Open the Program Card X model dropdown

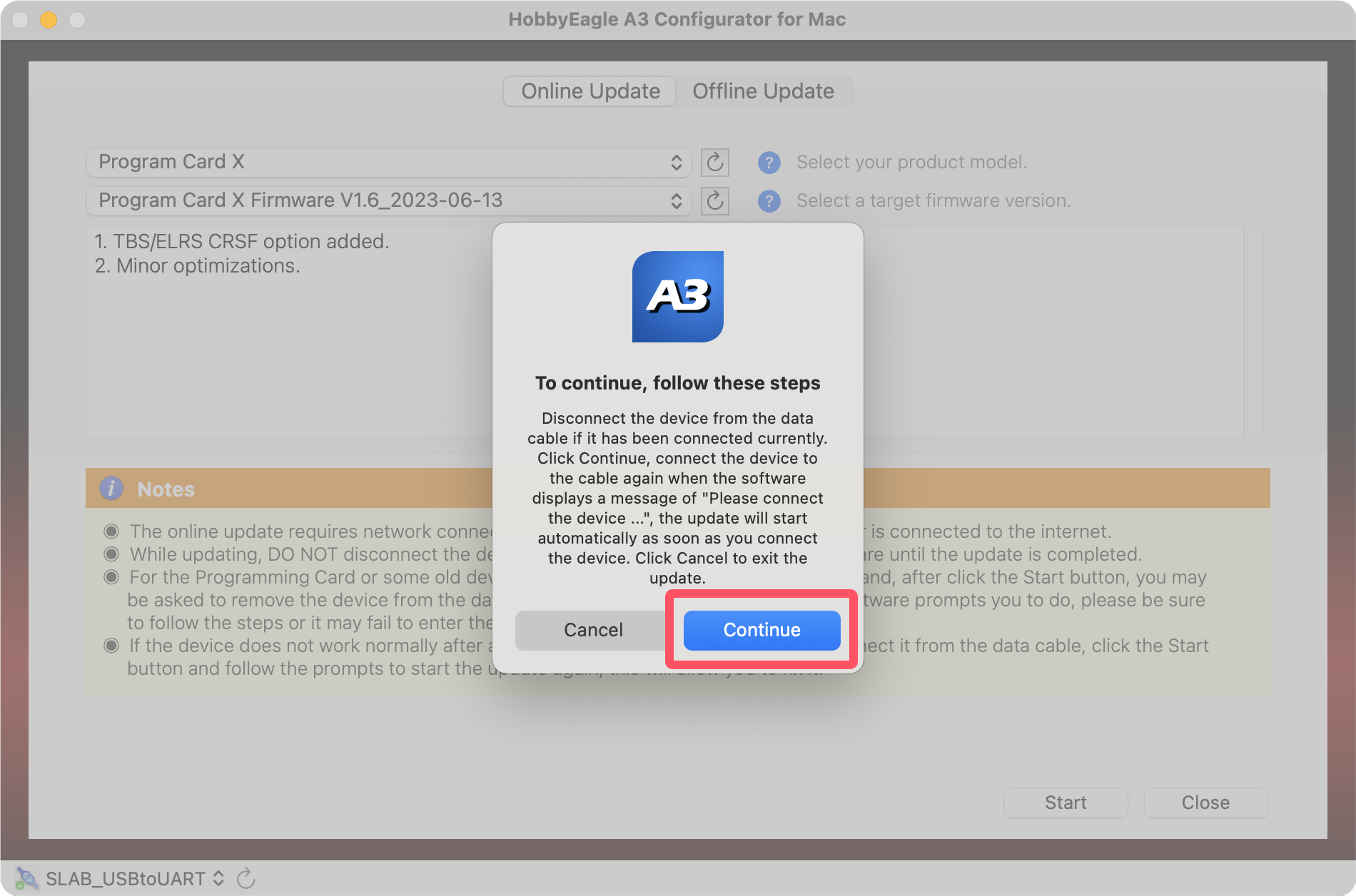388,163
